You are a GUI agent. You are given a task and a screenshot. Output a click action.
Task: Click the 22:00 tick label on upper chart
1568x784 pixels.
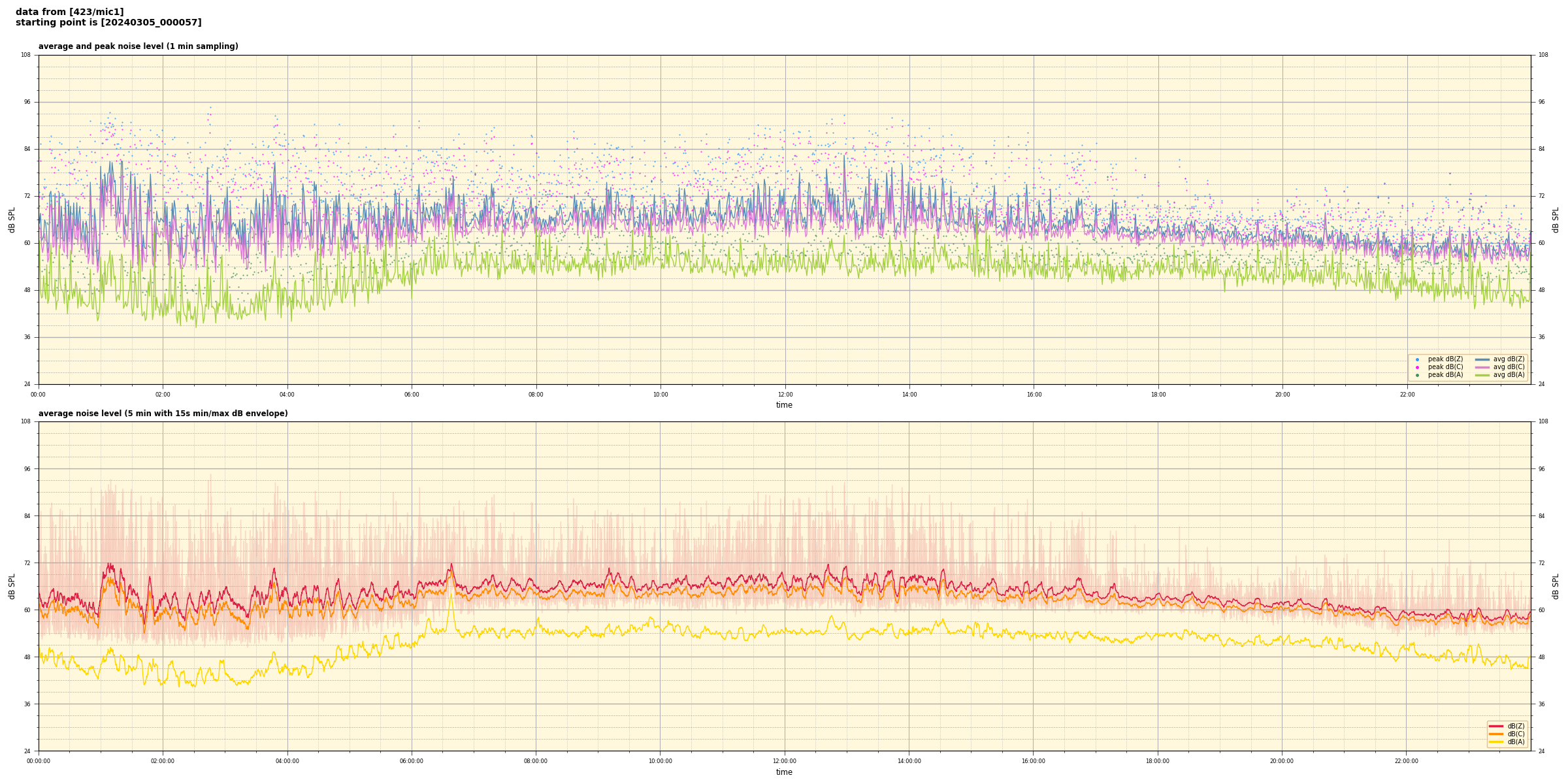click(1407, 395)
